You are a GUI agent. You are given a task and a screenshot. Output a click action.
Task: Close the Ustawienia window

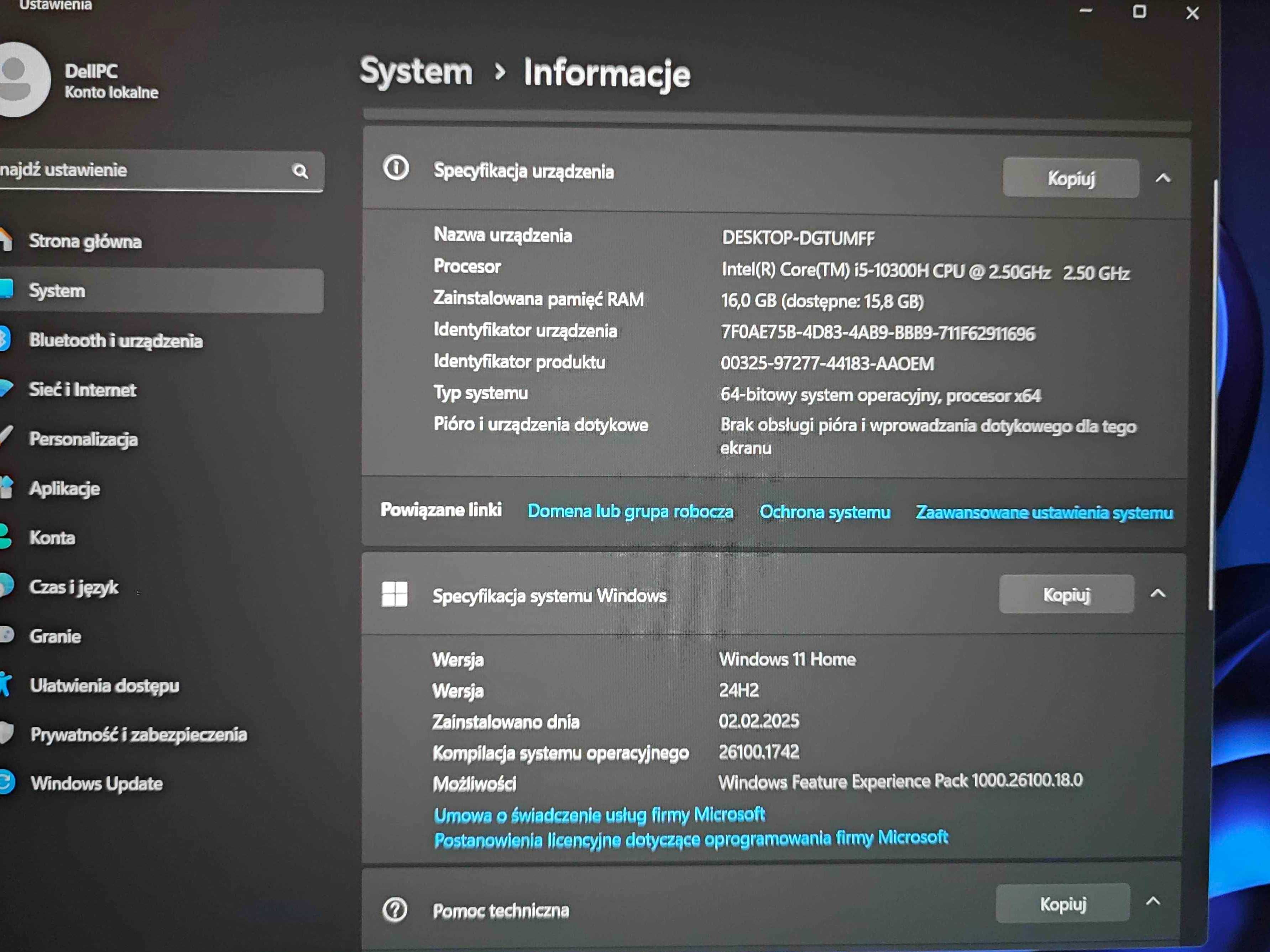click(x=1192, y=12)
